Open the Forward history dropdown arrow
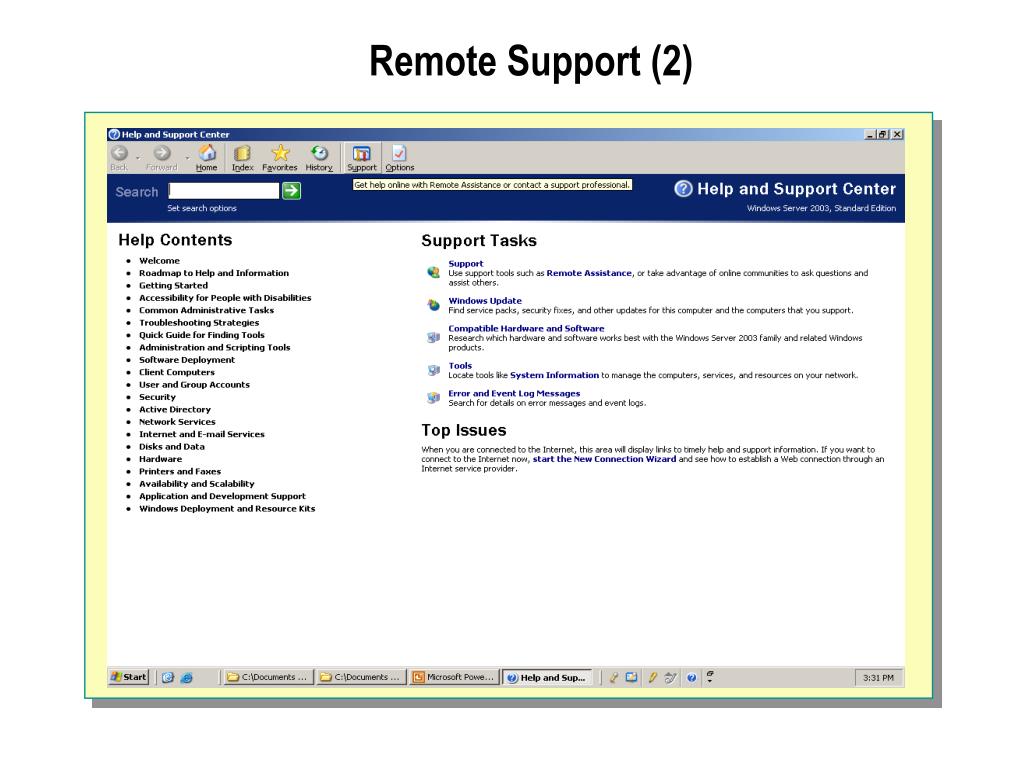The width and height of the screenshot is (1024, 768). pos(187,158)
